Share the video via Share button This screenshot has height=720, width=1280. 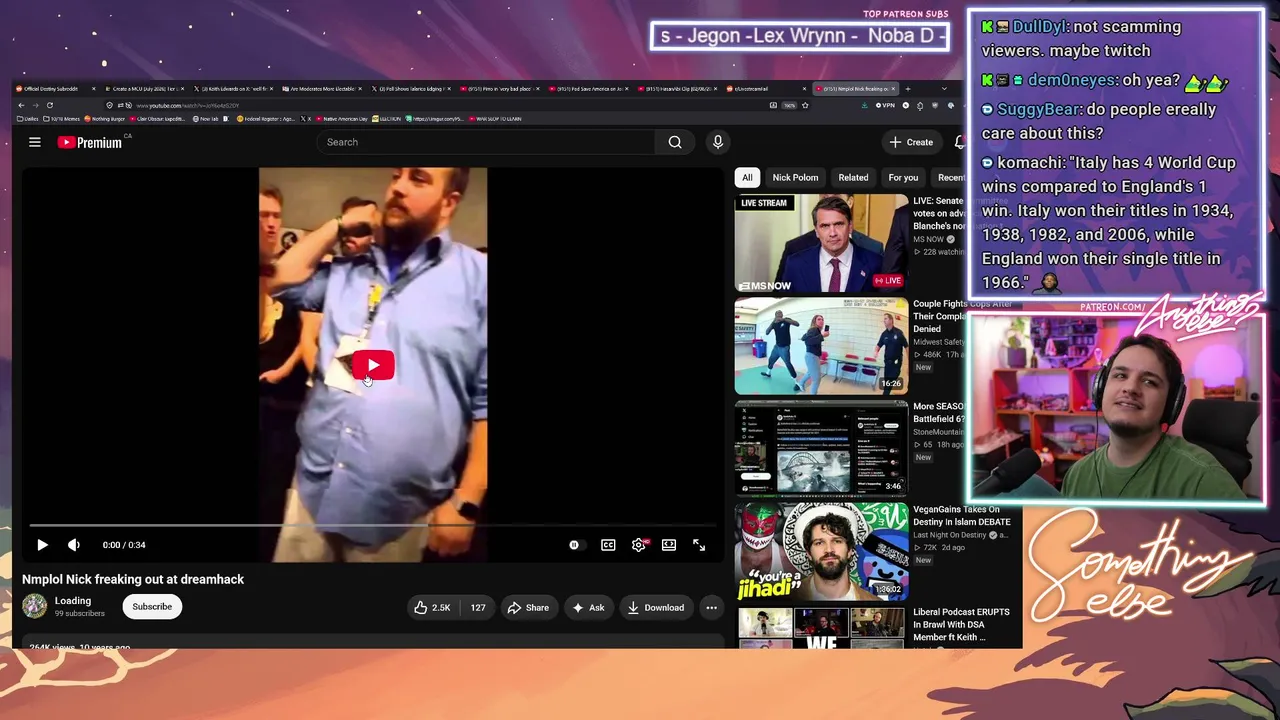[528, 607]
